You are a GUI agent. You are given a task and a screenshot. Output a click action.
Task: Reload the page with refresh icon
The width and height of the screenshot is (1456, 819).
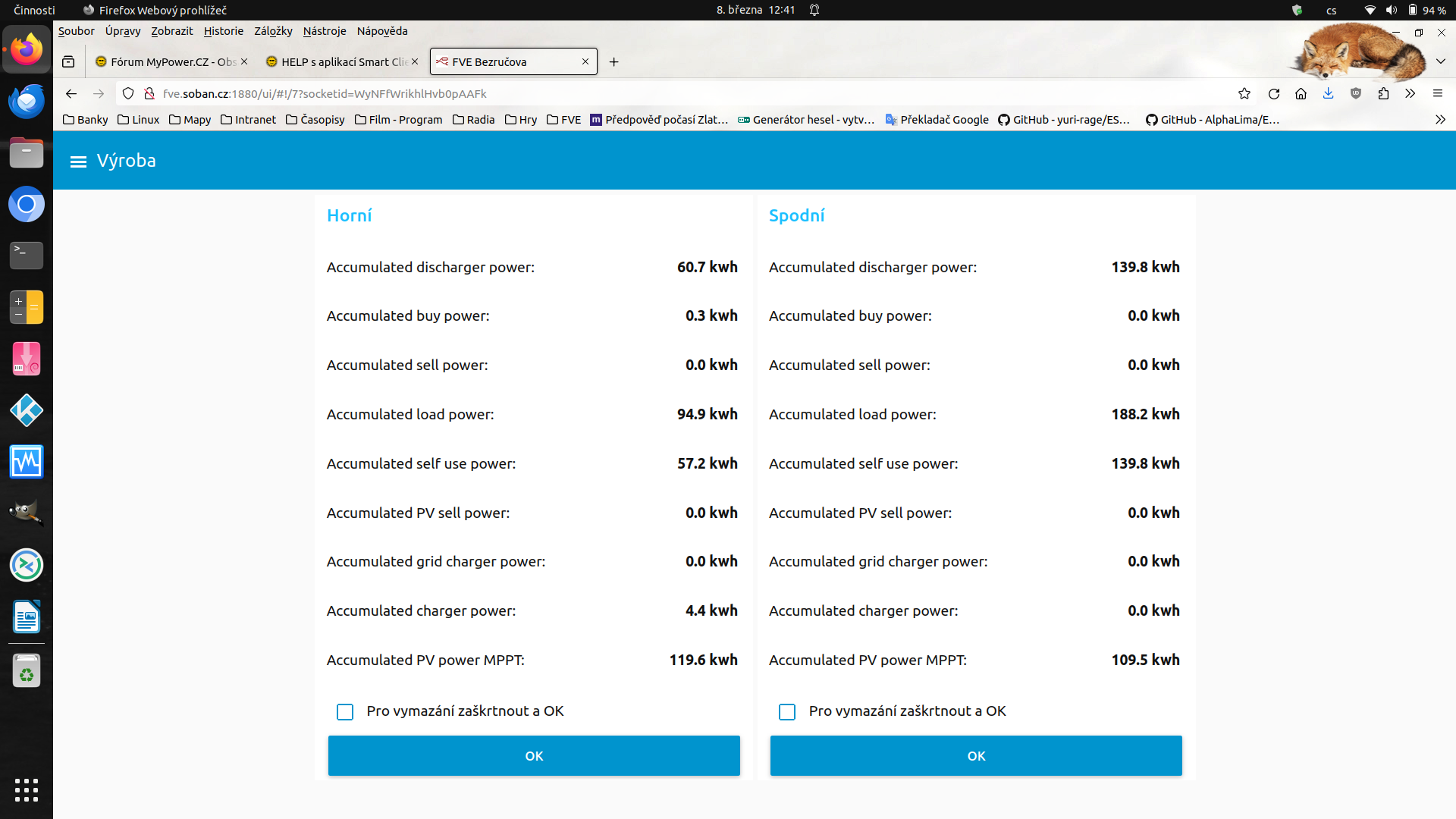(x=1274, y=94)
